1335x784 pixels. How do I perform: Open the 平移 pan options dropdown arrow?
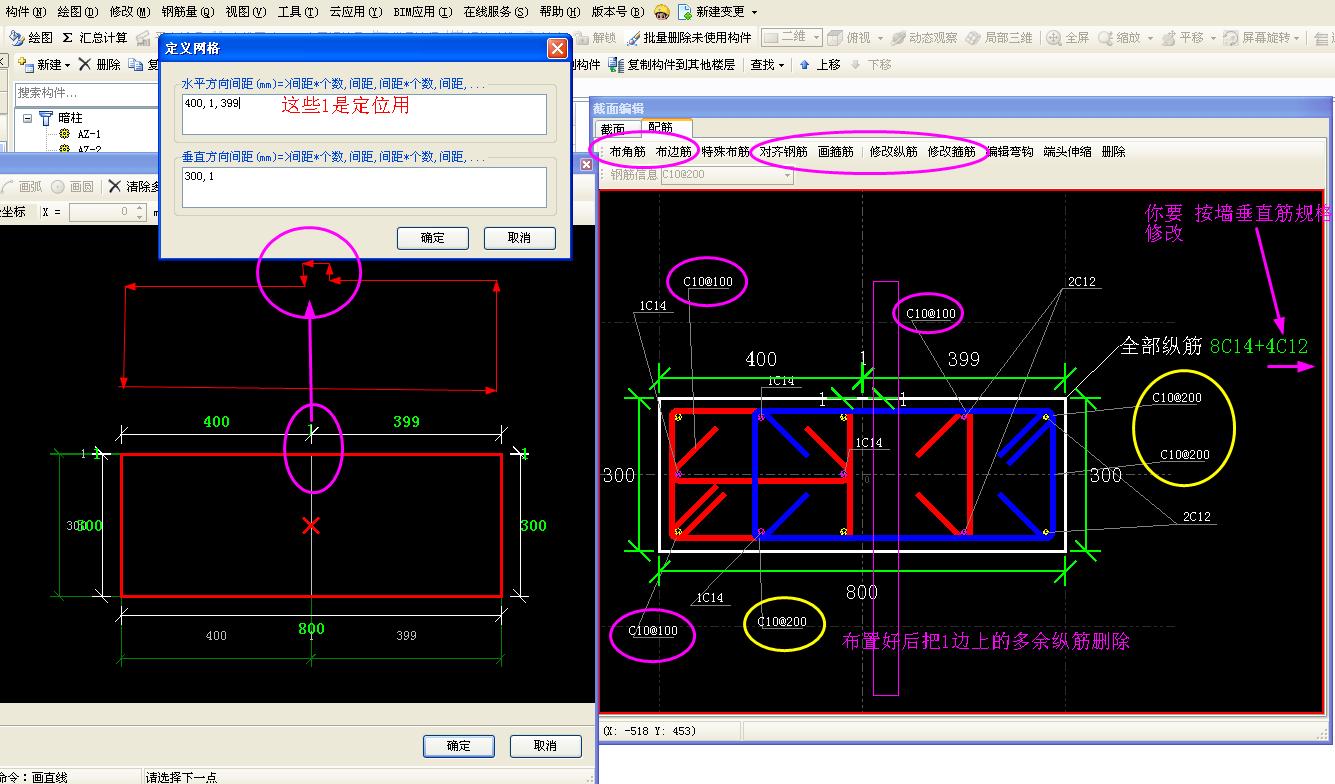coord(1213,38)
